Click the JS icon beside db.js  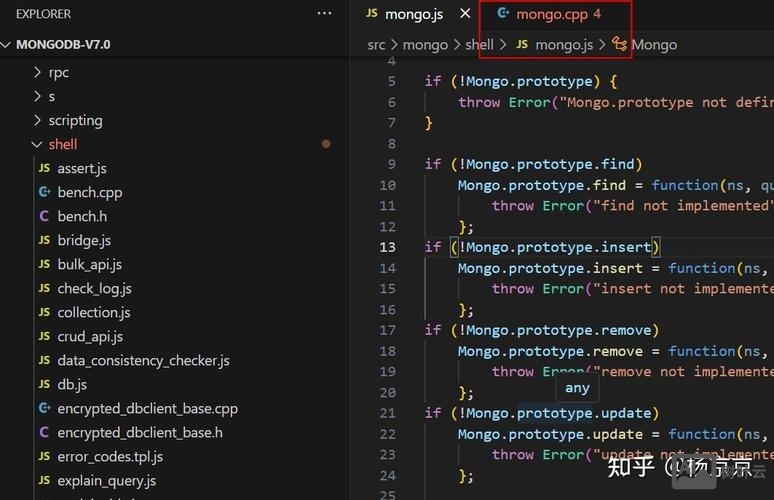coord(44,384)
